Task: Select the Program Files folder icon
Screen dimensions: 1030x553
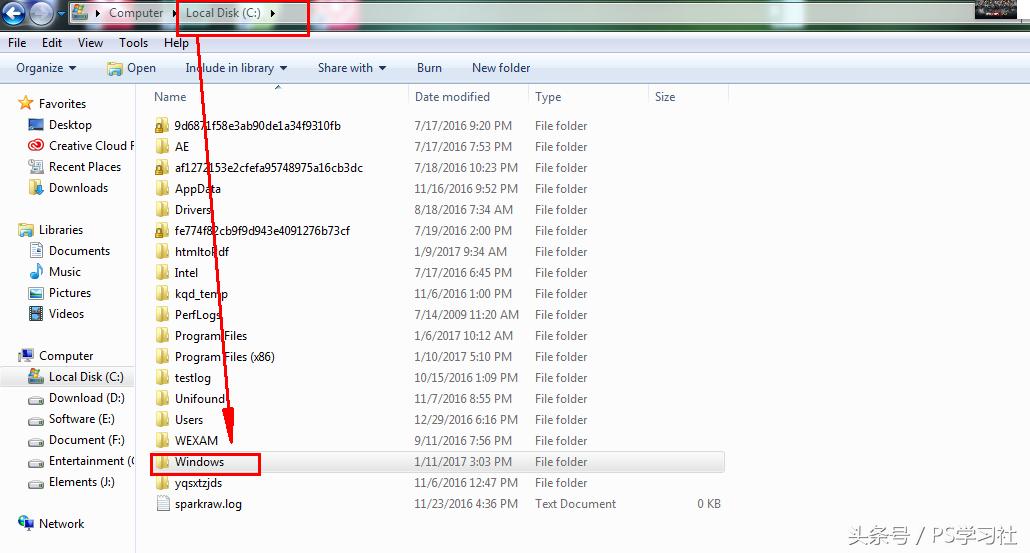Action: (x=162, y=336)
